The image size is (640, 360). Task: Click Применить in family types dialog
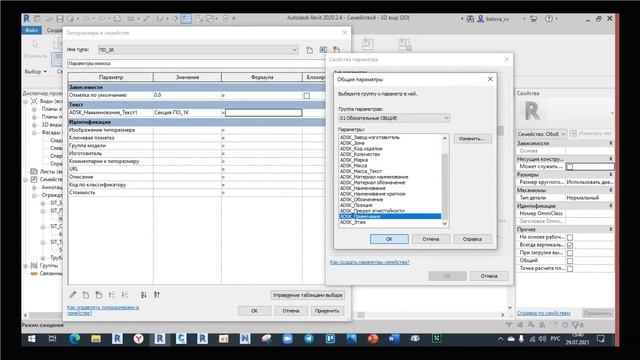[x=327, y=311]
